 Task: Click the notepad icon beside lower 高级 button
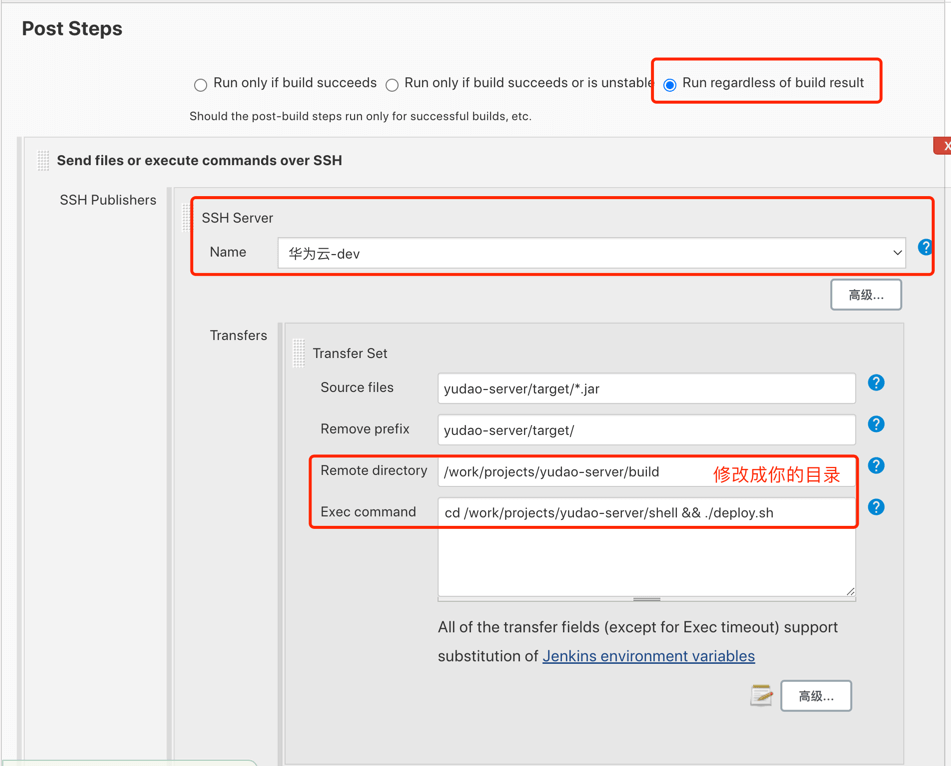pyautogui.click(x=761, y=696)
